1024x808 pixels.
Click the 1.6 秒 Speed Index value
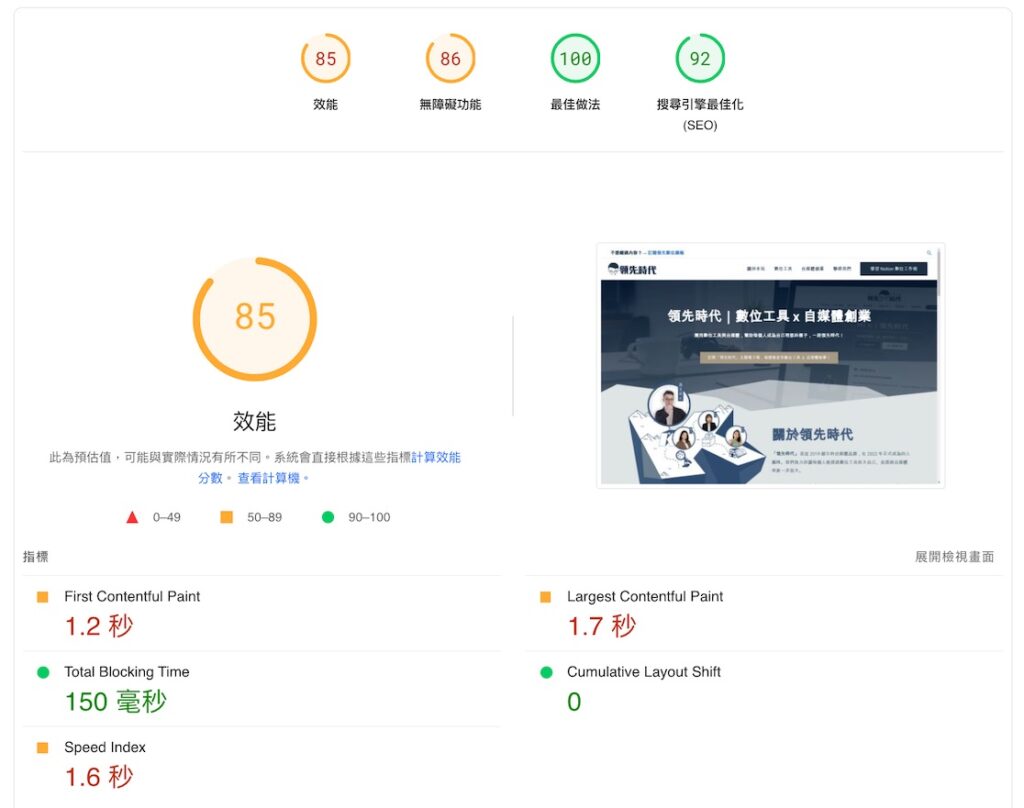(x=99, y=777)
